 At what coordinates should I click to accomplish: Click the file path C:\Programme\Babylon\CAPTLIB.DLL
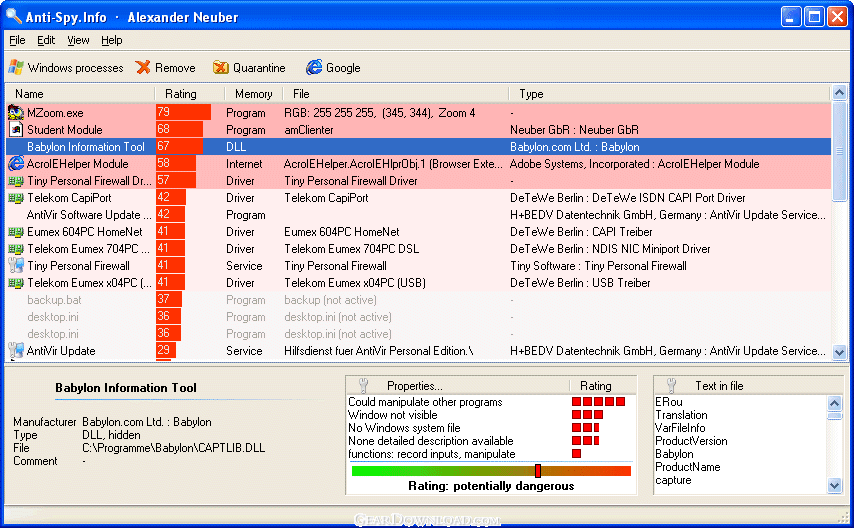click(174, 448)
